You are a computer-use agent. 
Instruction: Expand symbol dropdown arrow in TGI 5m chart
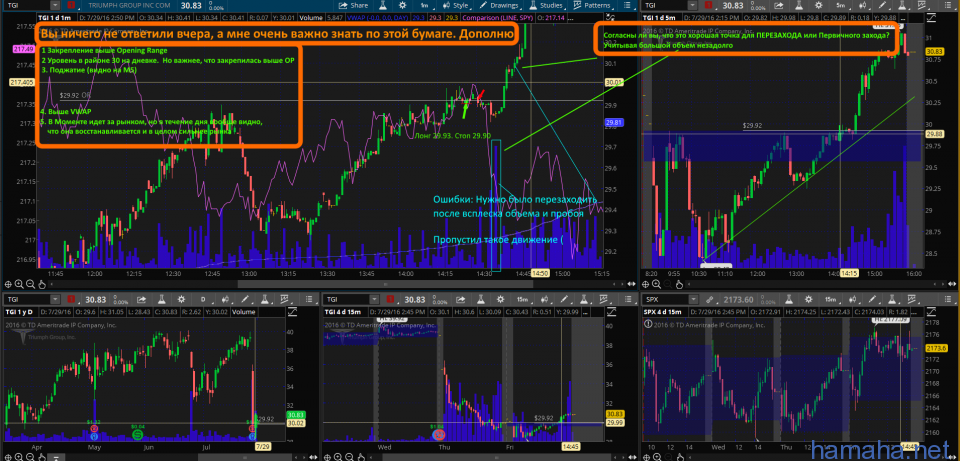pyautogui.click(x=692, y=6)
